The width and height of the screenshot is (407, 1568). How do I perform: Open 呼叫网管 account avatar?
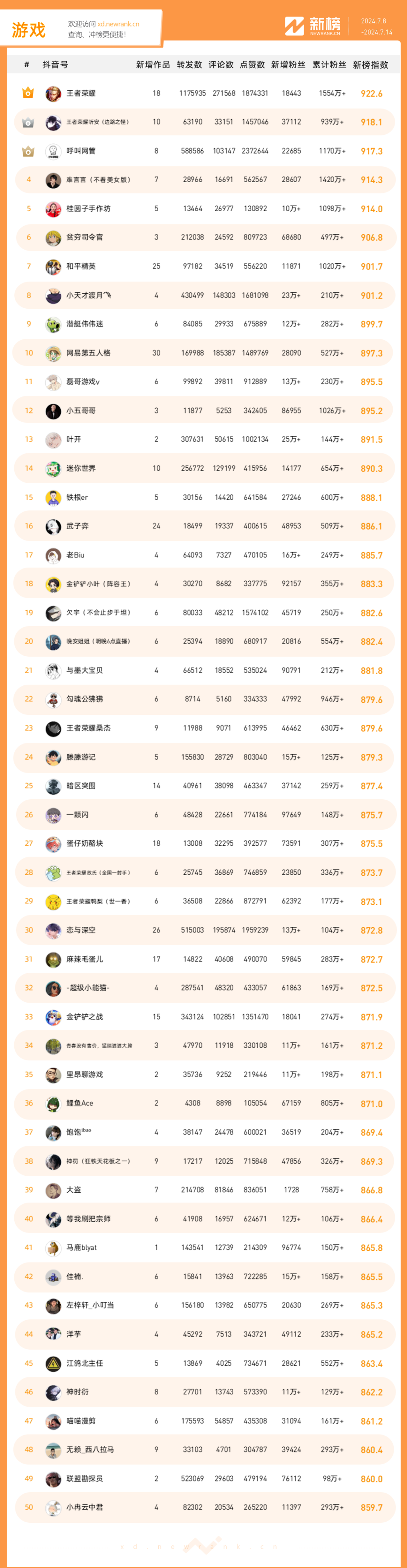tap(53, 151)
